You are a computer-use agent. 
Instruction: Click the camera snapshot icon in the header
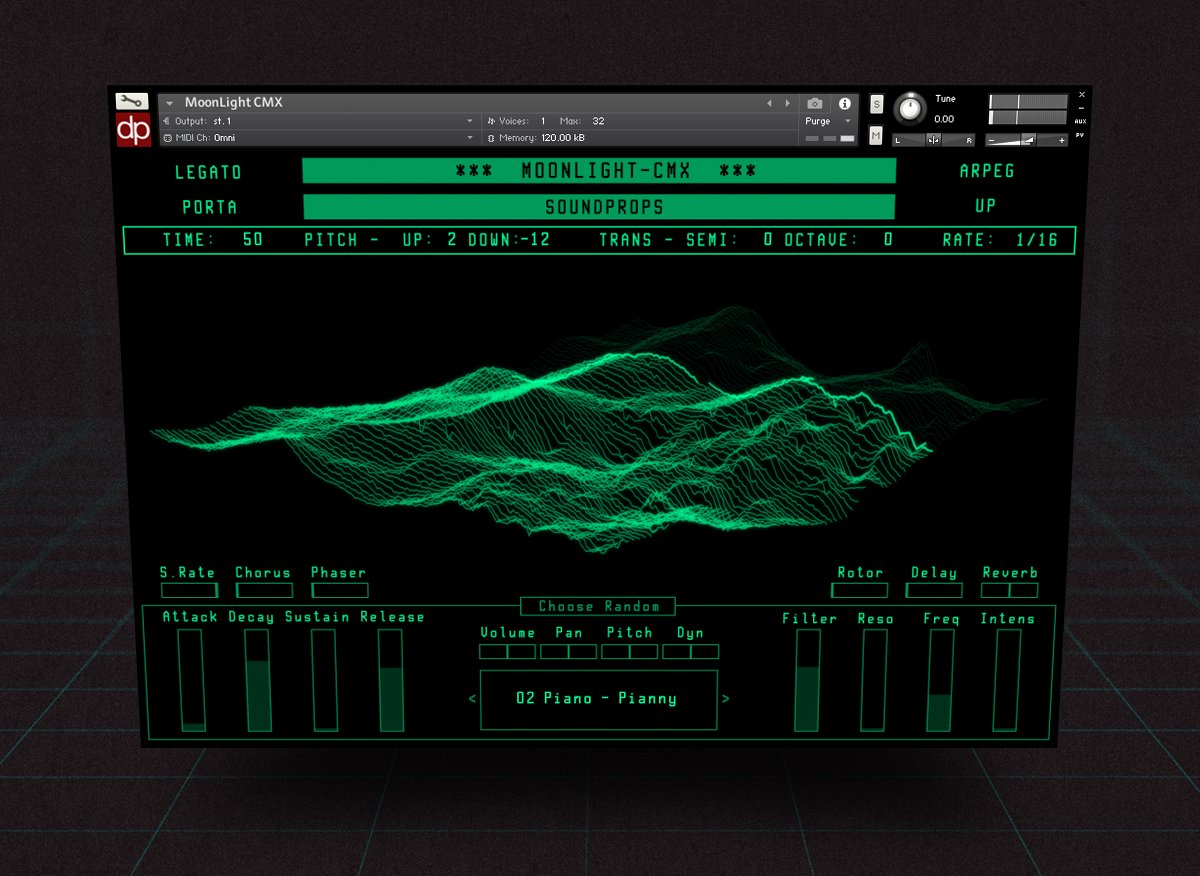816,103
